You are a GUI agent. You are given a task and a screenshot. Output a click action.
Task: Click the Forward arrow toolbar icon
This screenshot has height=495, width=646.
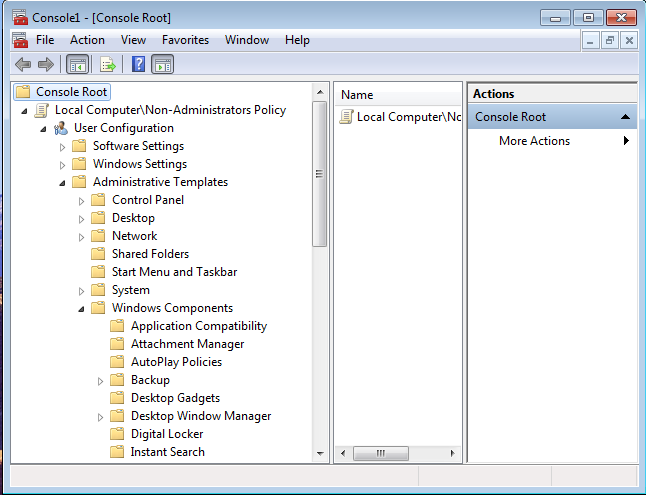tap(45, 65)
